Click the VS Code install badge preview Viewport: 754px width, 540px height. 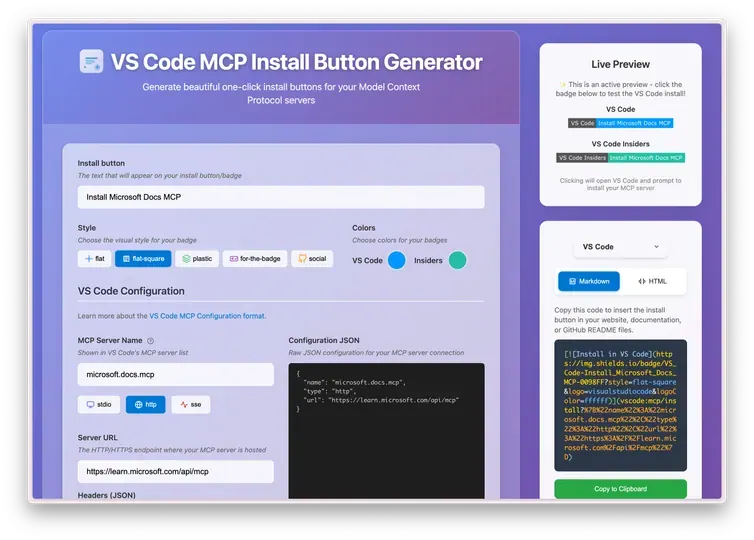620,123
